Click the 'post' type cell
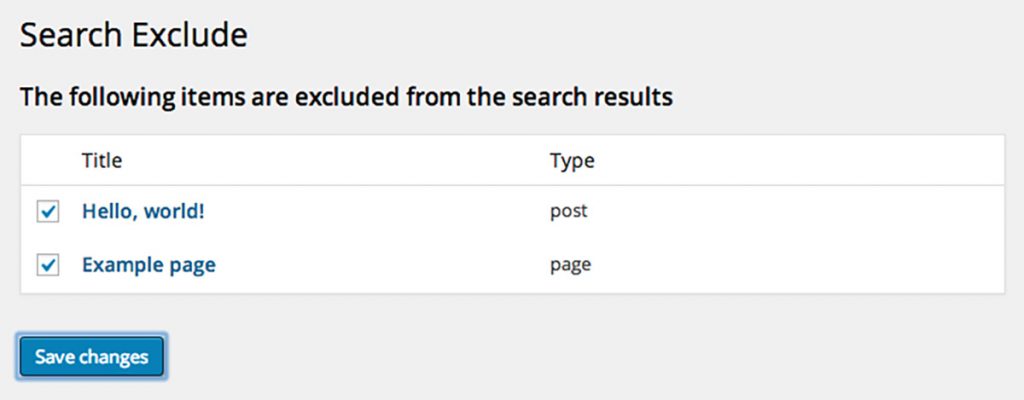Screen dimensions: 1024x400 pyautogui.click(x=568, y=212)
